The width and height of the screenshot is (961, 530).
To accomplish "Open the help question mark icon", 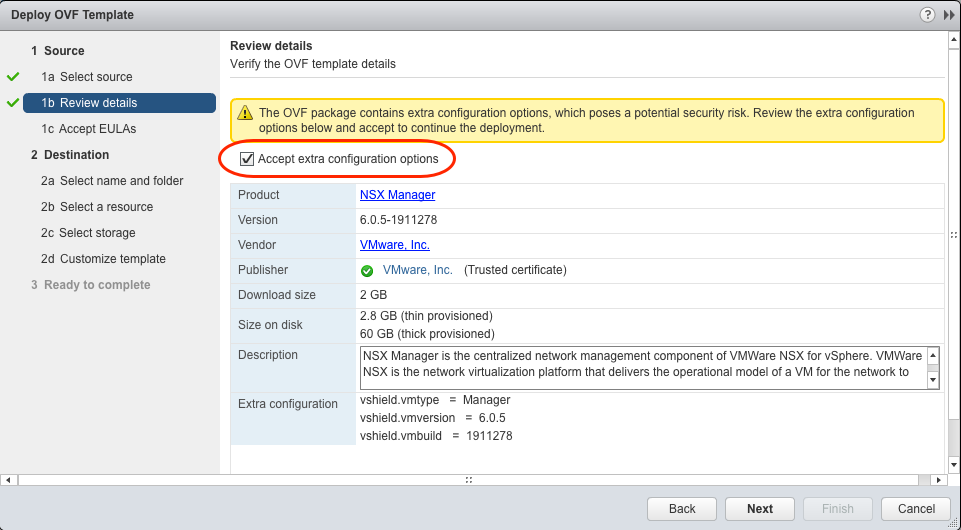I will (927, 15).
